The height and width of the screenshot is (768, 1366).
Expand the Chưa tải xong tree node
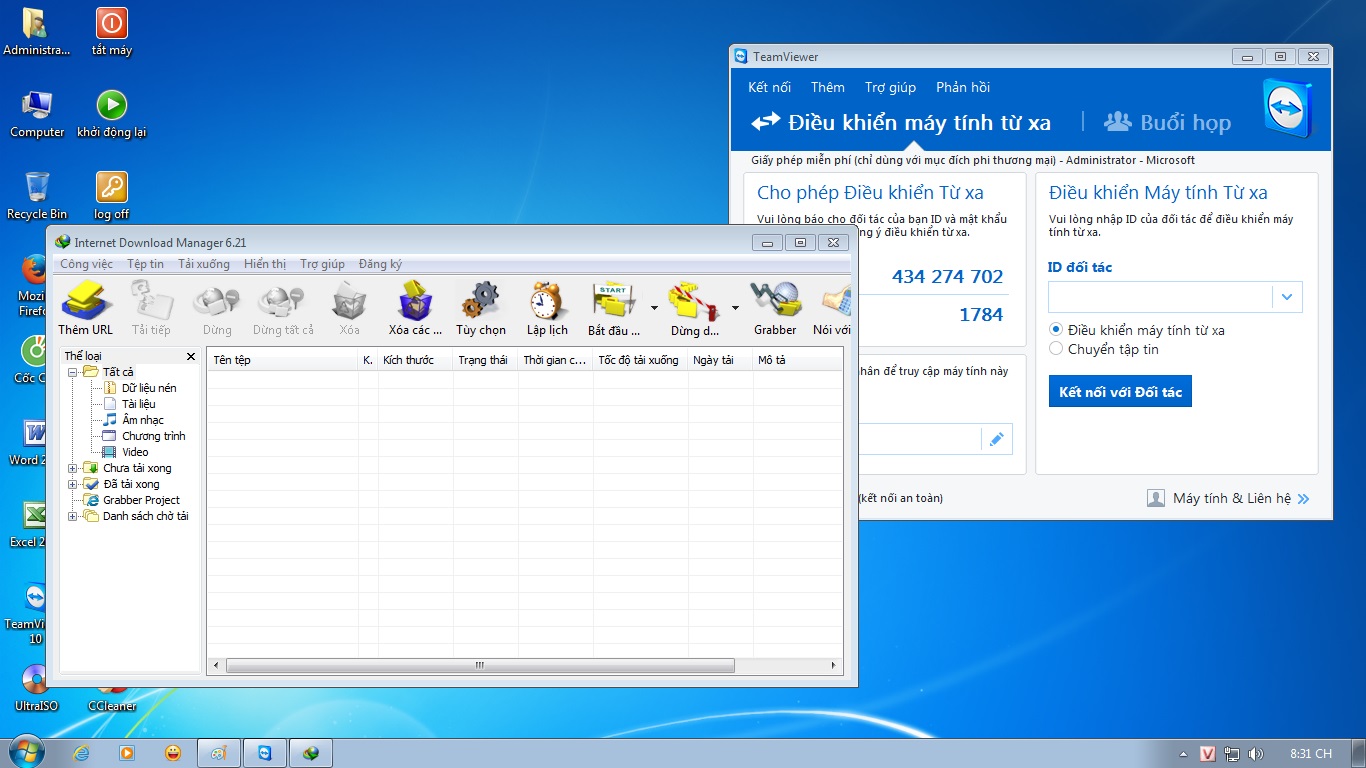[73, 468]
